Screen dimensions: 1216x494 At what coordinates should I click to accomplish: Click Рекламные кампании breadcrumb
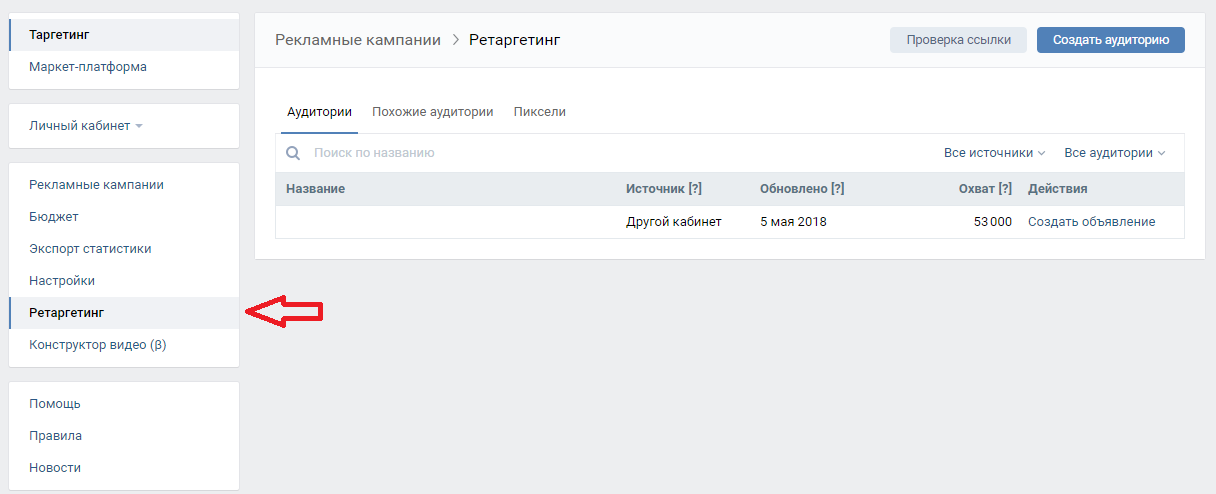pyautogui.click(x=358, y=40)
